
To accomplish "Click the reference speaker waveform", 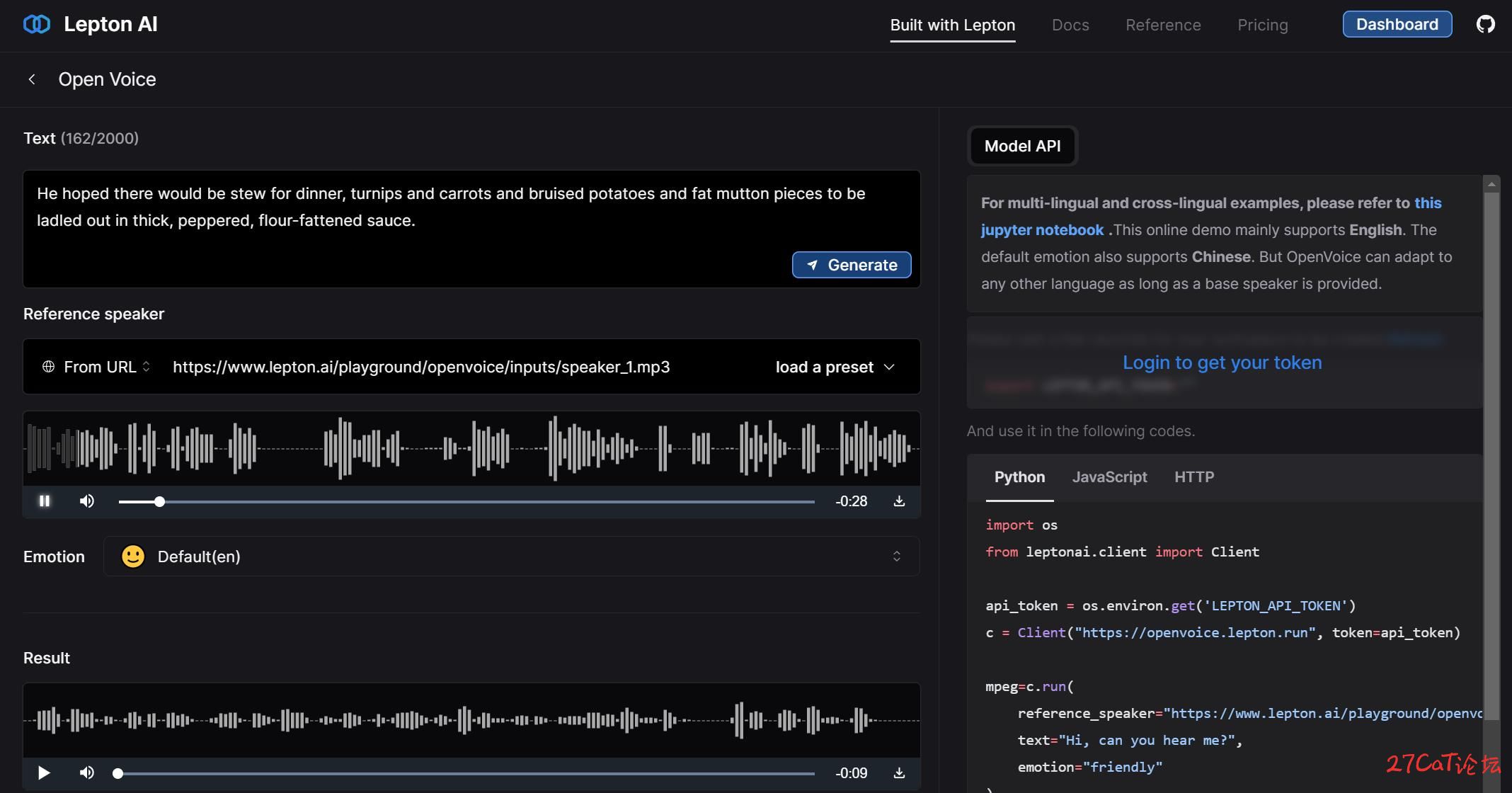I will (x=471, y=448).
